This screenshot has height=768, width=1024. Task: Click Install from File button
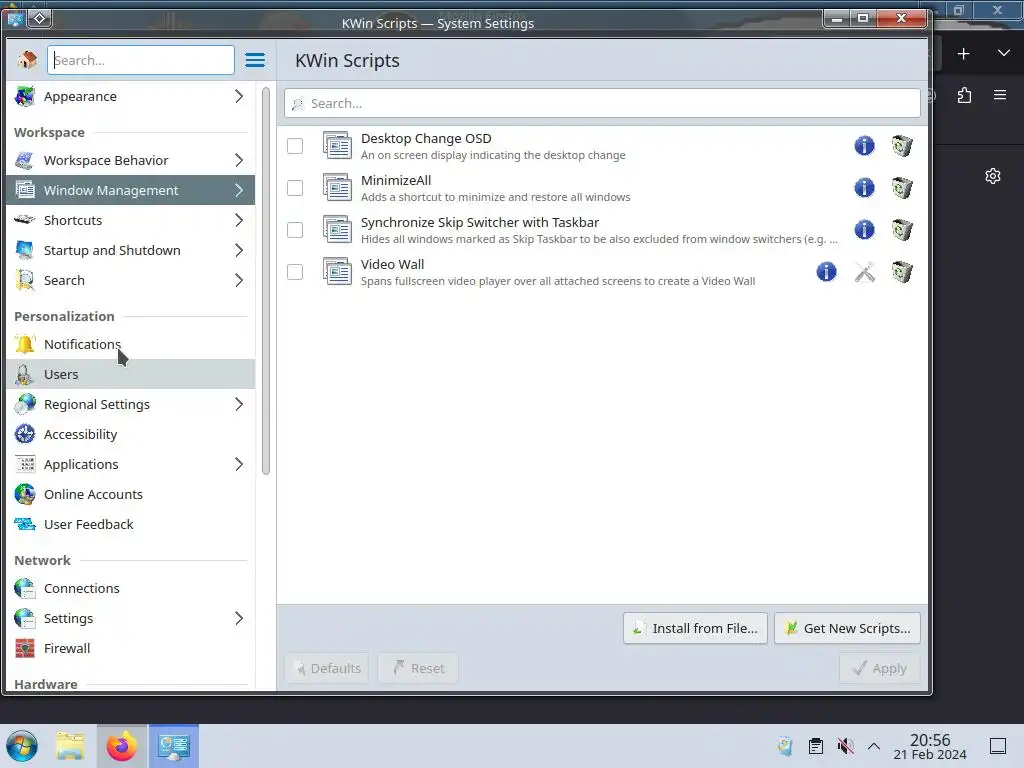[695, 628]
